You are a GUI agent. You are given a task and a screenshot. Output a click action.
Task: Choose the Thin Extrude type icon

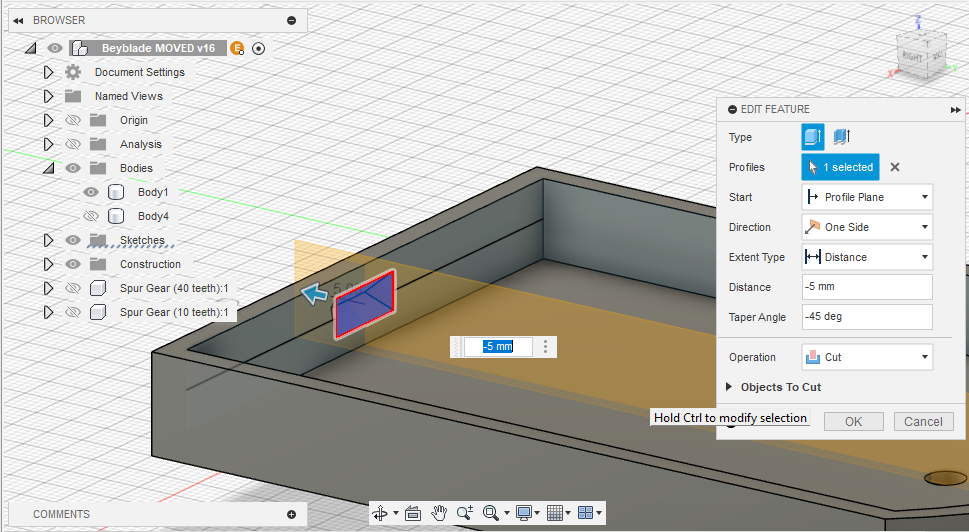(x=842, y=137)
